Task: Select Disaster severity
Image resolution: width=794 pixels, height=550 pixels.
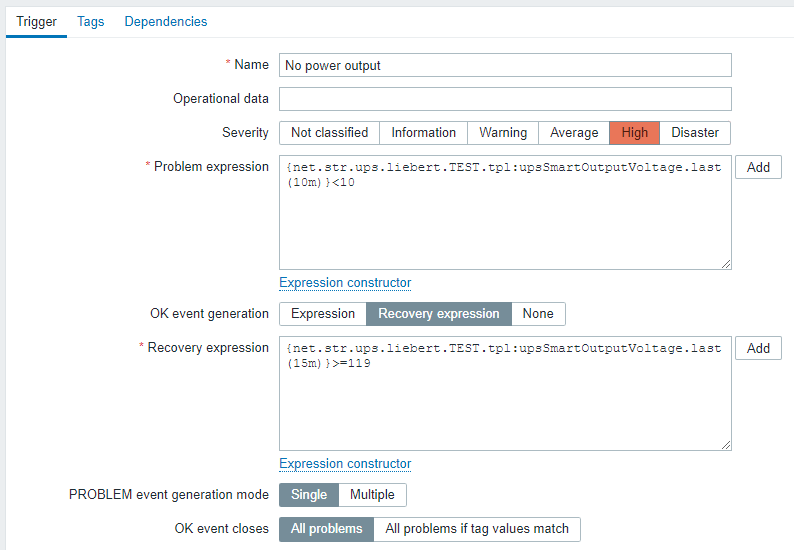Action: pyautogui.click(x=695, y=133)
